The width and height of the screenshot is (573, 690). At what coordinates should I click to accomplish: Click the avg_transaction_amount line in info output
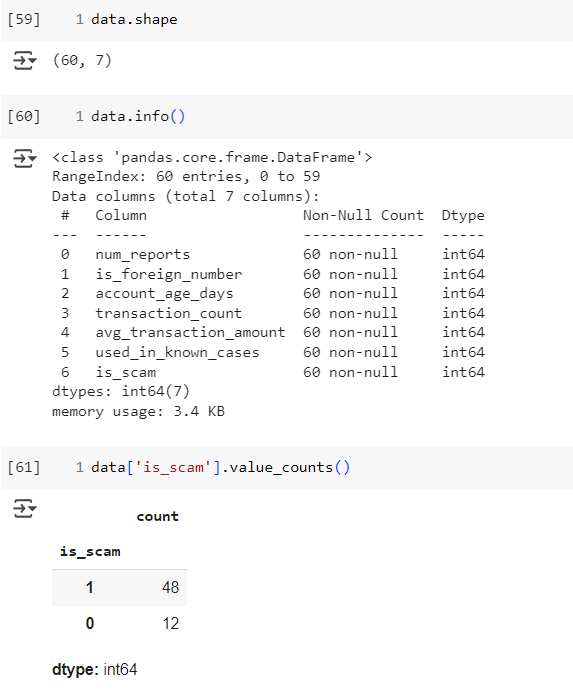point(273,332)
